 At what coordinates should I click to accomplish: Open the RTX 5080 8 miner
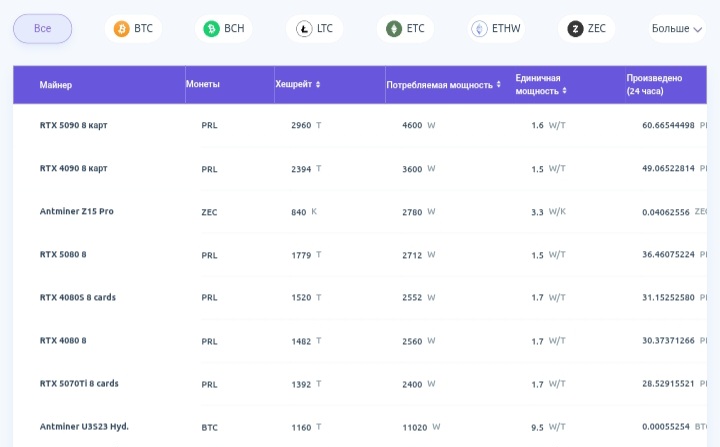pyautogui.click(x=63, y=254)
